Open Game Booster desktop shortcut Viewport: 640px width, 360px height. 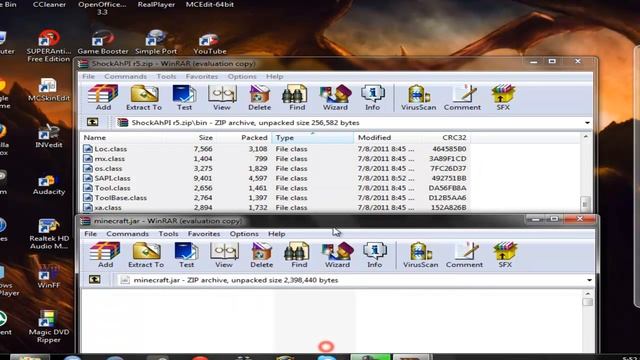point(102,43)
